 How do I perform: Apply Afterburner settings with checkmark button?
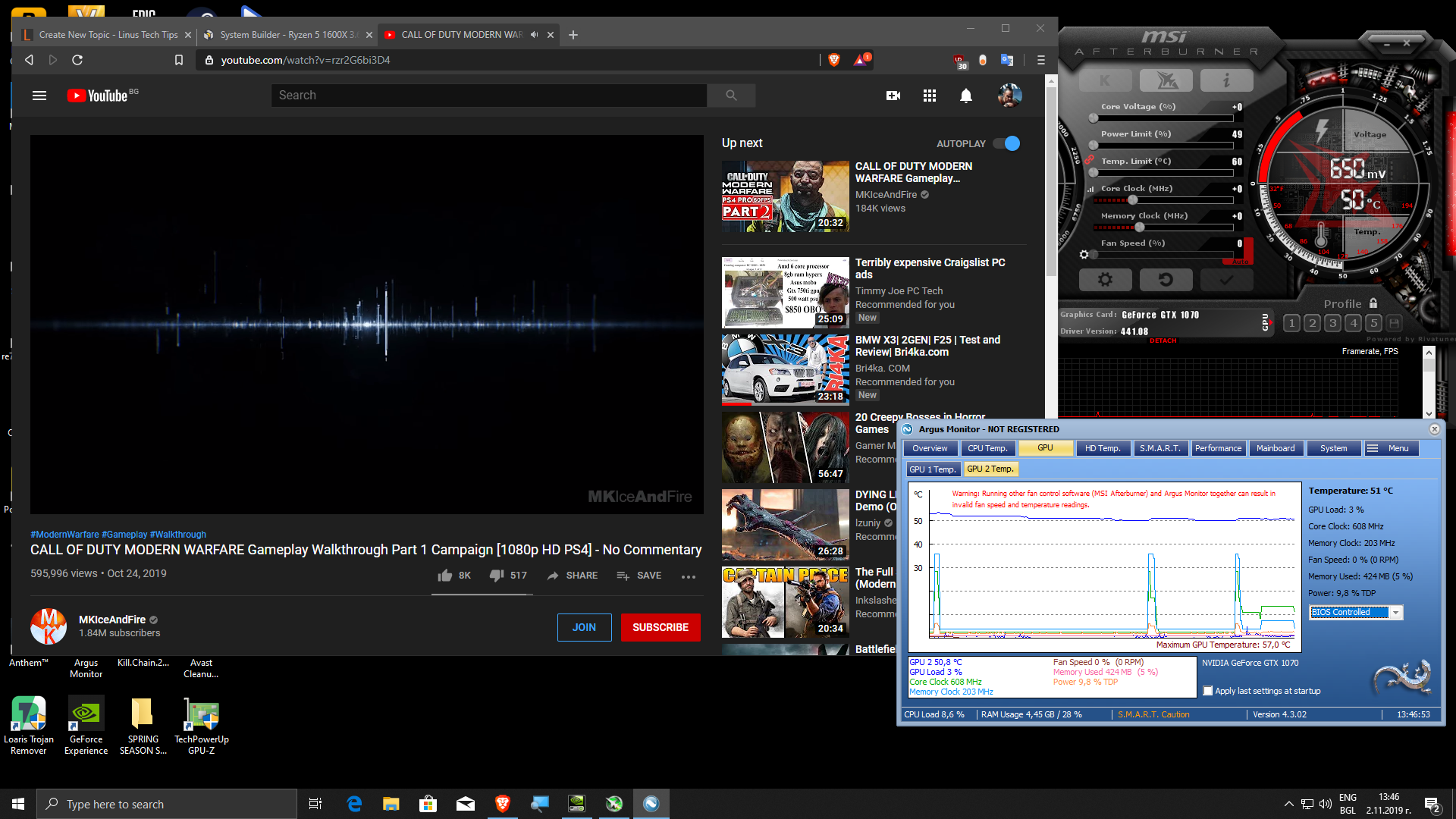pyautogui.click(x=1226, y=280)
